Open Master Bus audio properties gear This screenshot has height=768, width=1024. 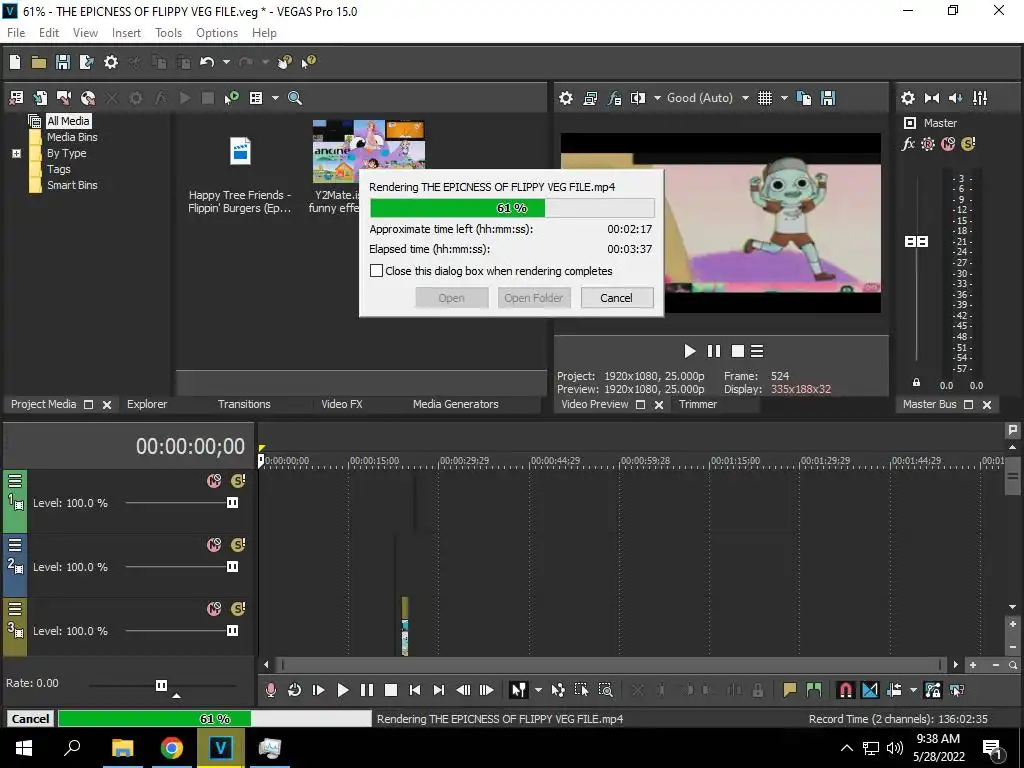click(908, 98)
